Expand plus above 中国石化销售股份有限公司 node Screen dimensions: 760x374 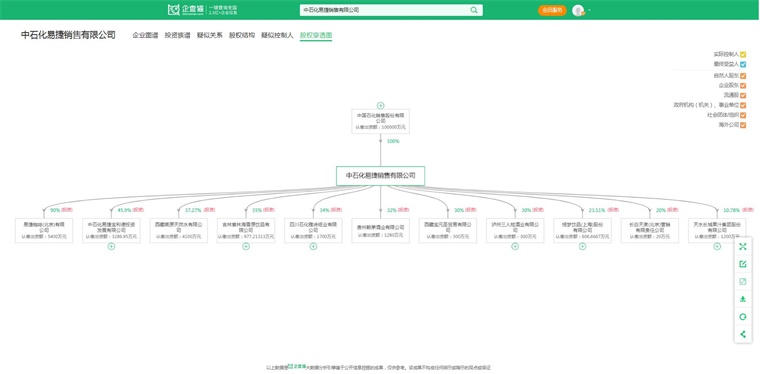tap(380, 105)
